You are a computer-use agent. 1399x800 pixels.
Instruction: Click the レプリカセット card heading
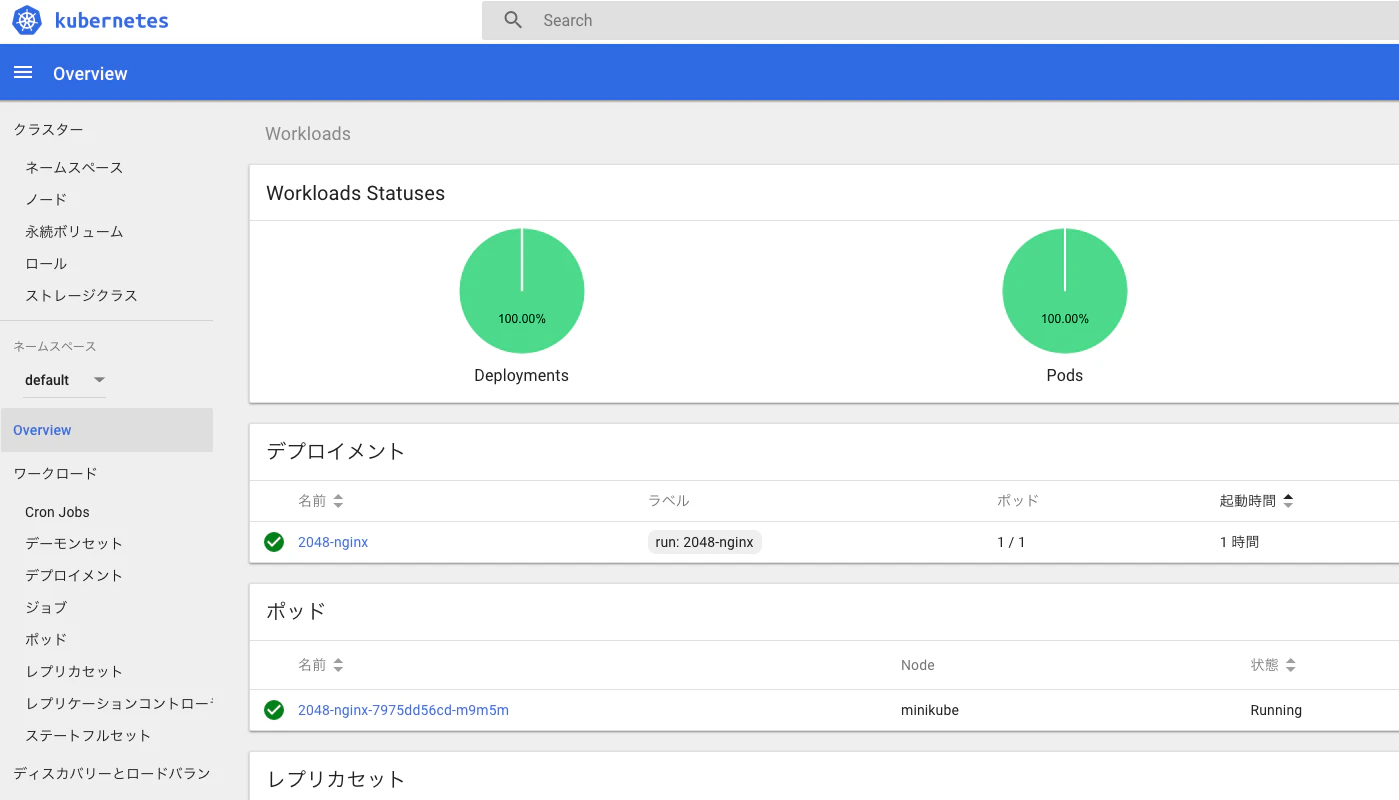tap(335, 779)
